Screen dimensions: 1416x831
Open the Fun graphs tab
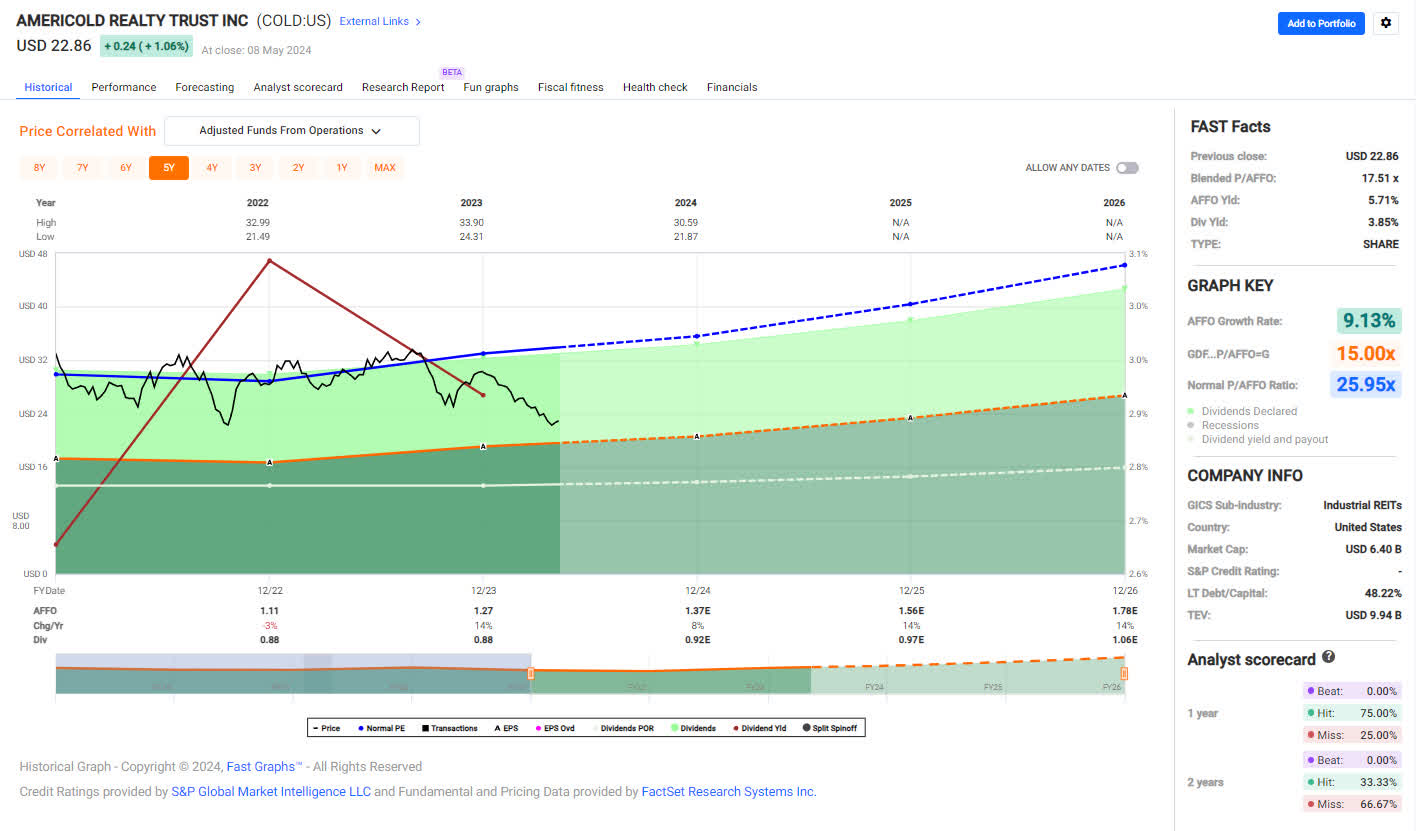coord(490,87)
